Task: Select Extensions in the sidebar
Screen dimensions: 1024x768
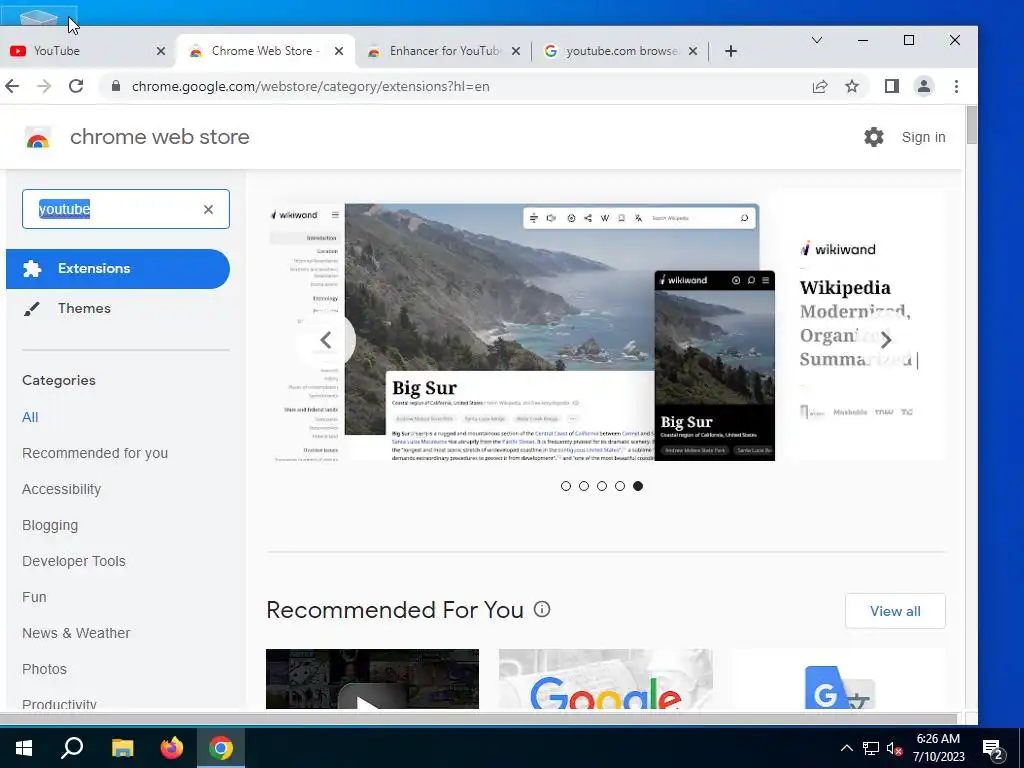Action: point(118,268)
